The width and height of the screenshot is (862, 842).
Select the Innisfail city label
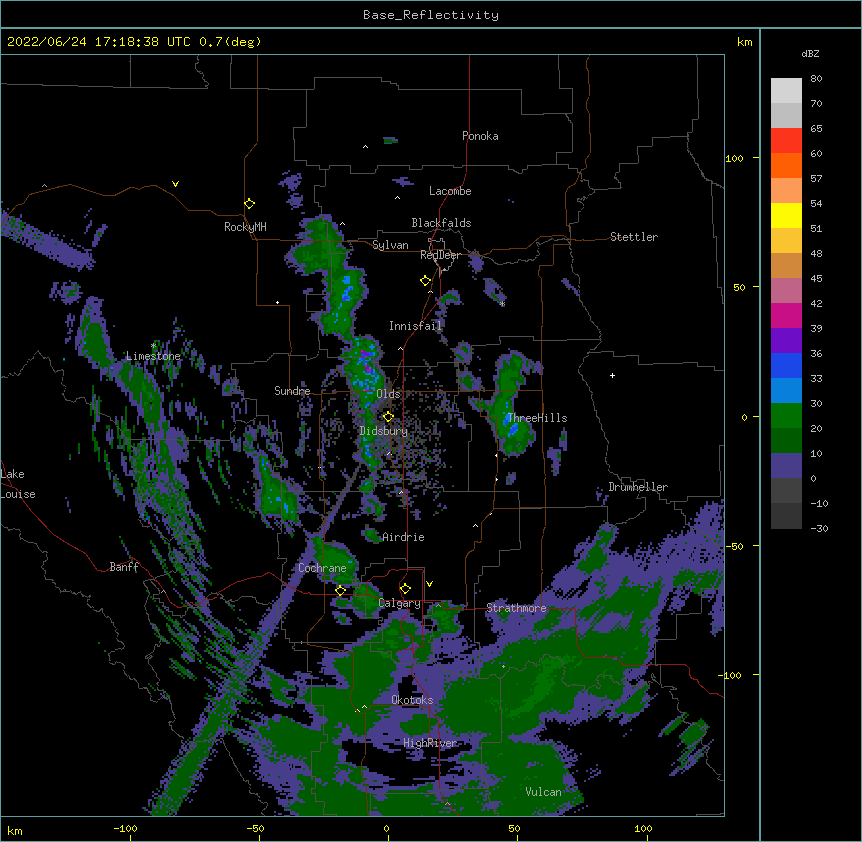pos(415,326)
